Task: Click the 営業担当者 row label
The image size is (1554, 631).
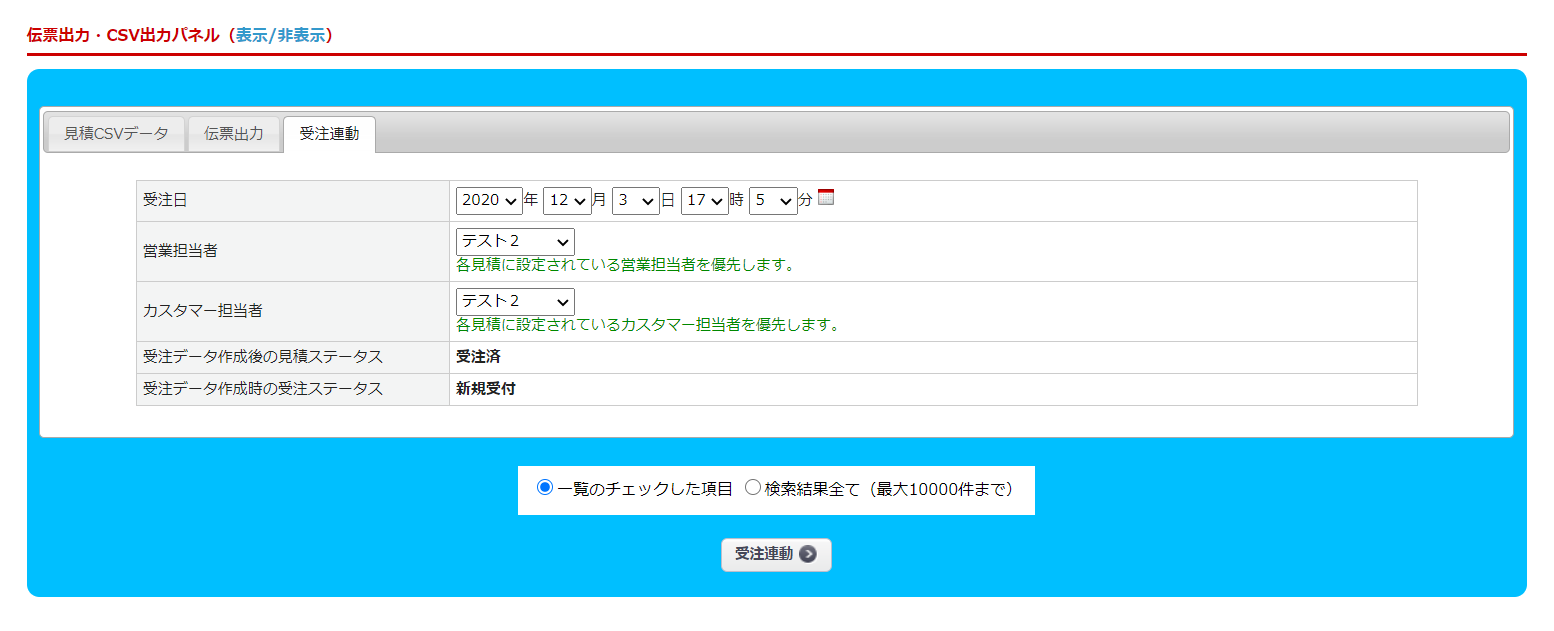Action: 180,251
